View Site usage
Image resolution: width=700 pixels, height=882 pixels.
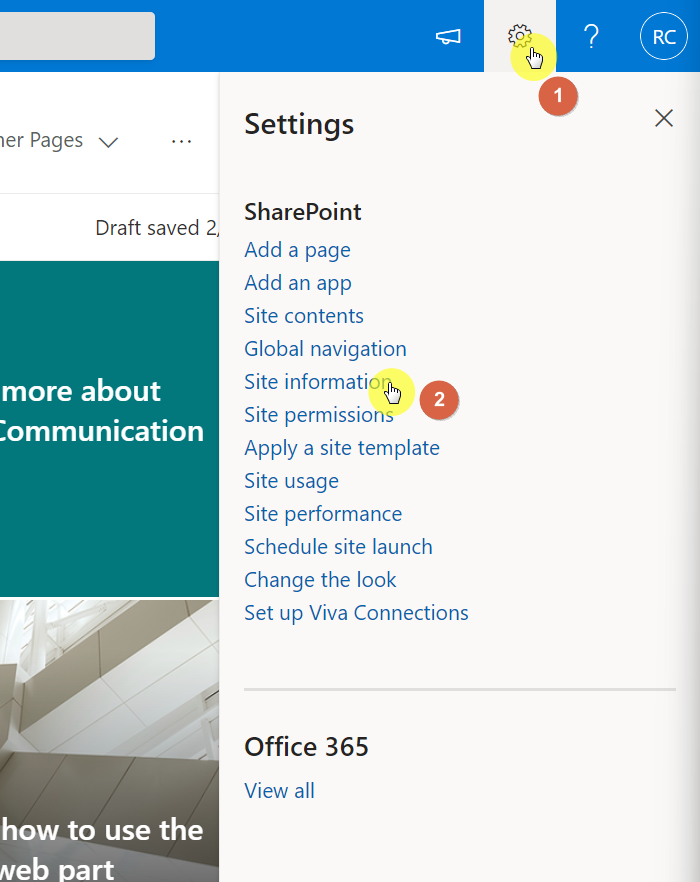pos(291,481)
